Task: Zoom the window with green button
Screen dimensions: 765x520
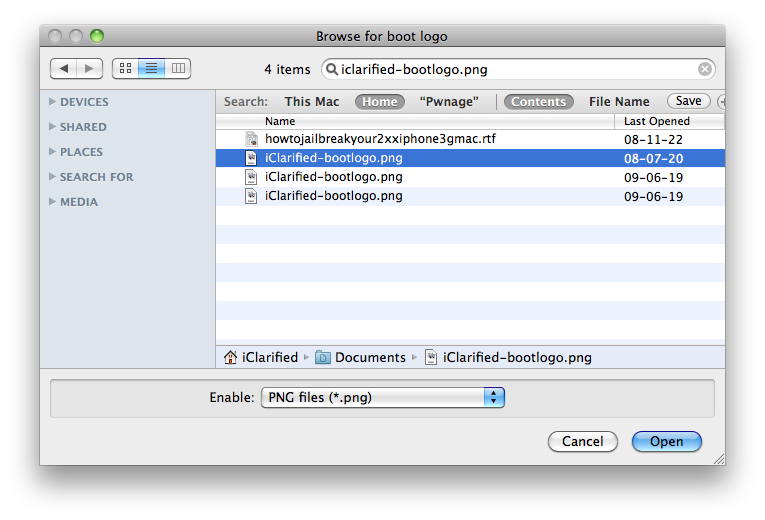Action: pyautogui.click(x=97, y=36)
